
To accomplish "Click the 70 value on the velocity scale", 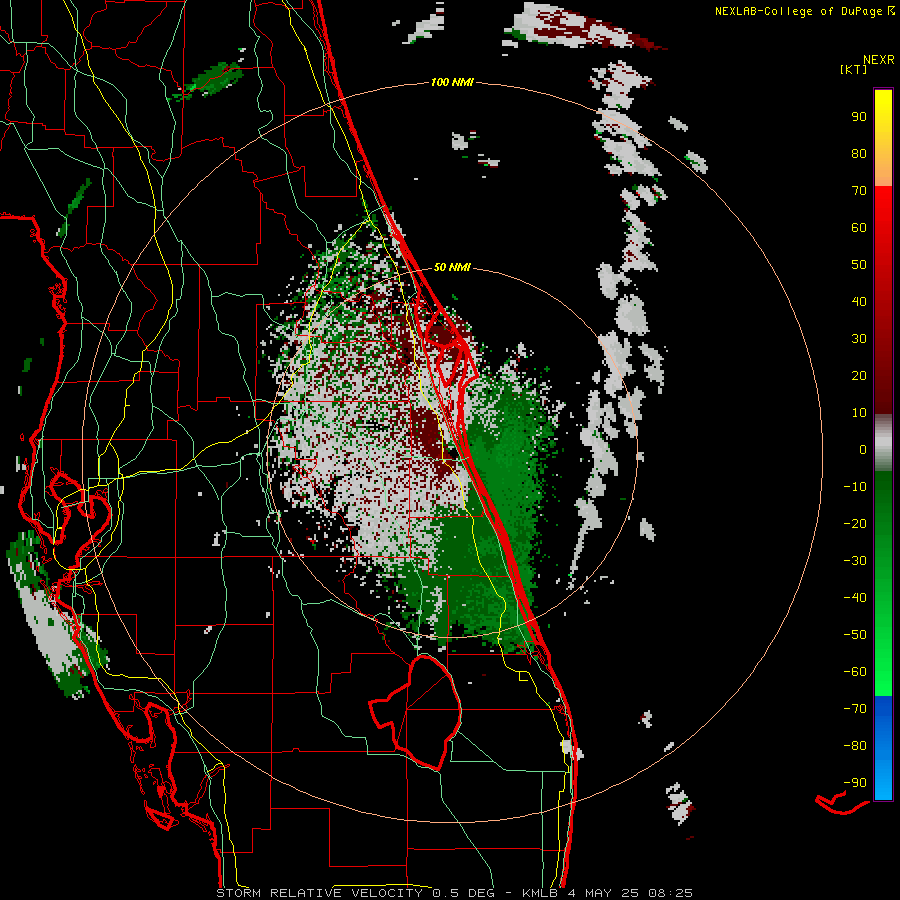I will pyautogui.click(x=859, y=191).
